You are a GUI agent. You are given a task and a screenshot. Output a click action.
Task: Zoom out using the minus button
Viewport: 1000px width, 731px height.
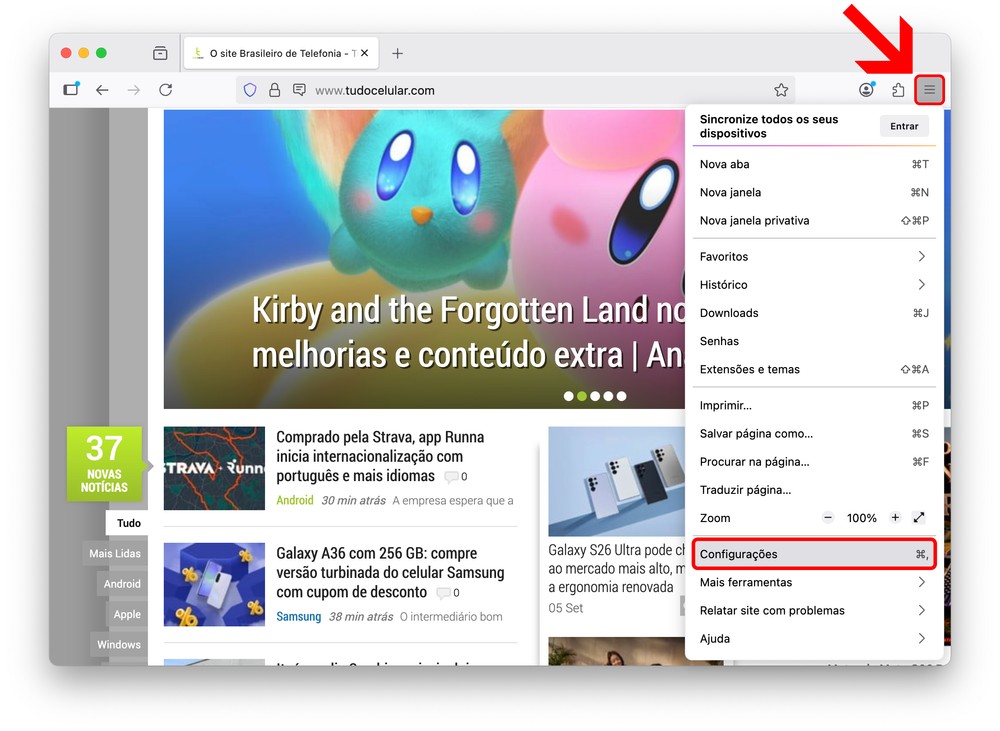[x=828, y=518]
